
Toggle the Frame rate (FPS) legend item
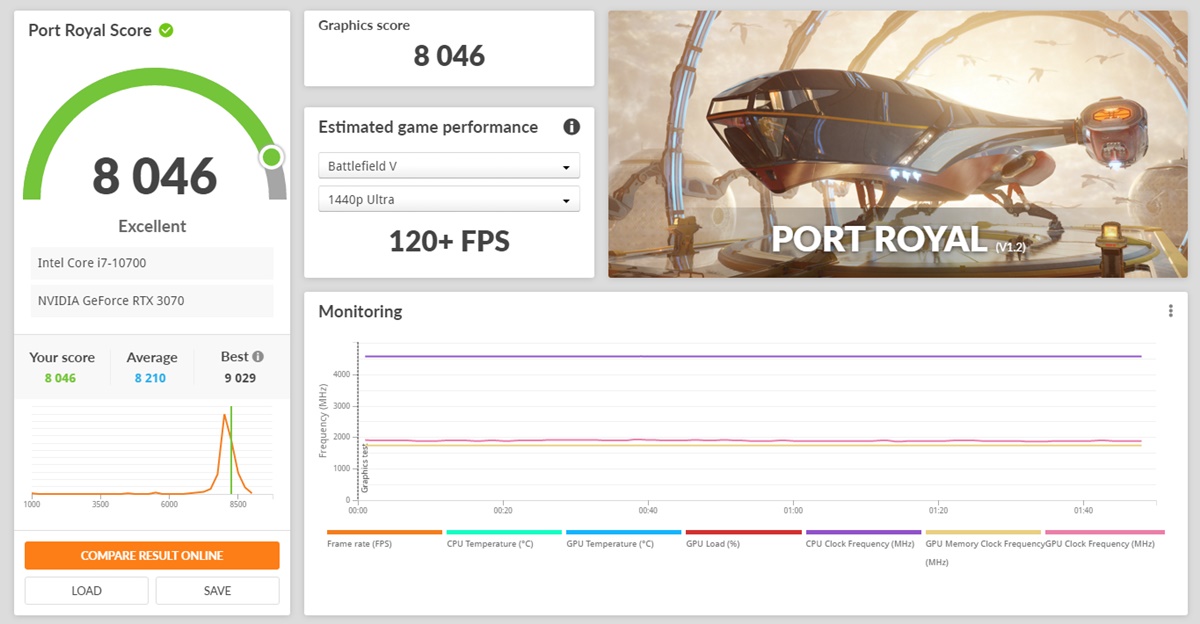(384, 538)
